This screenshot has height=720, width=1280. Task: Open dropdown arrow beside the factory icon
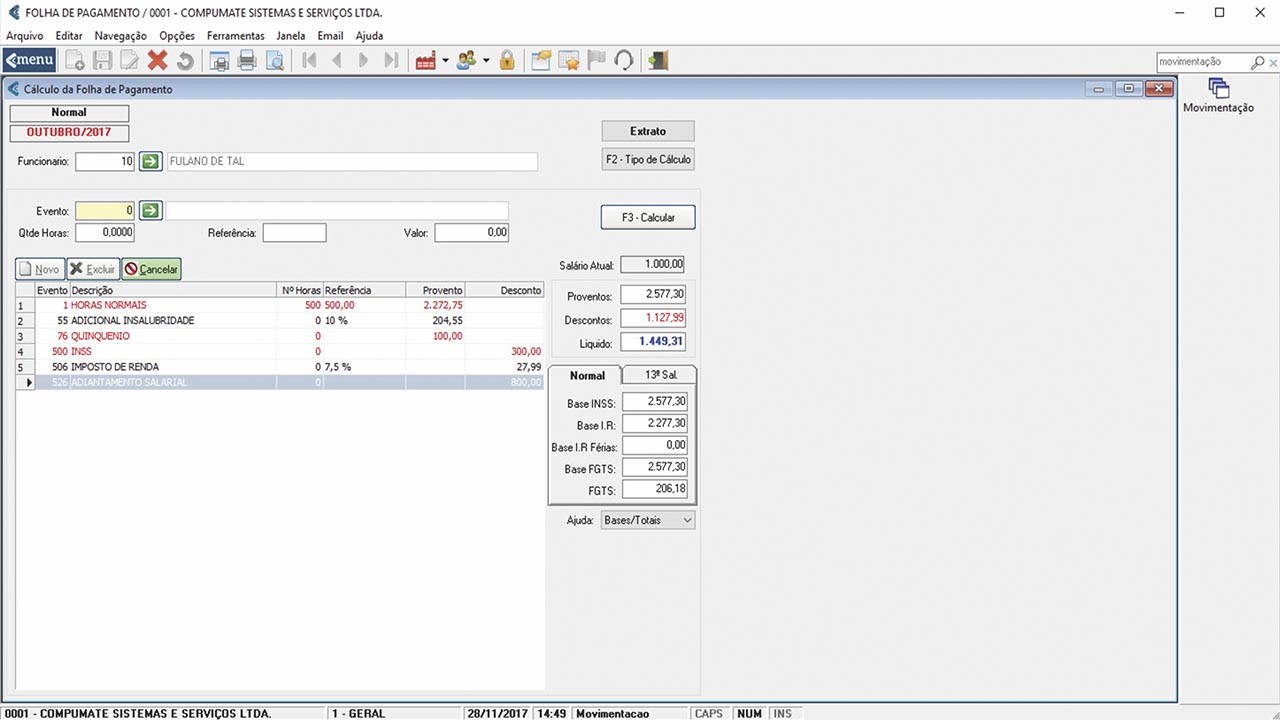point(445,61)
